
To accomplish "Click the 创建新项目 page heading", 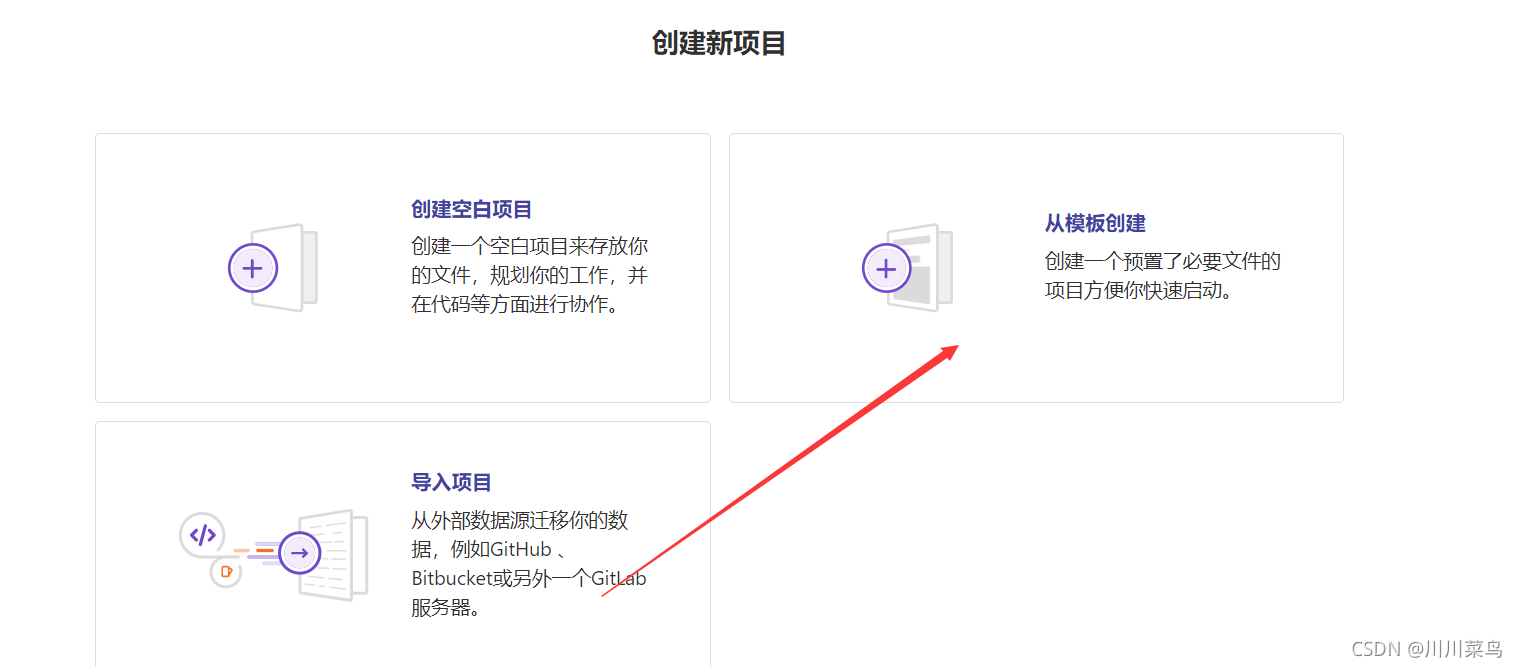I will coord(718,44).
